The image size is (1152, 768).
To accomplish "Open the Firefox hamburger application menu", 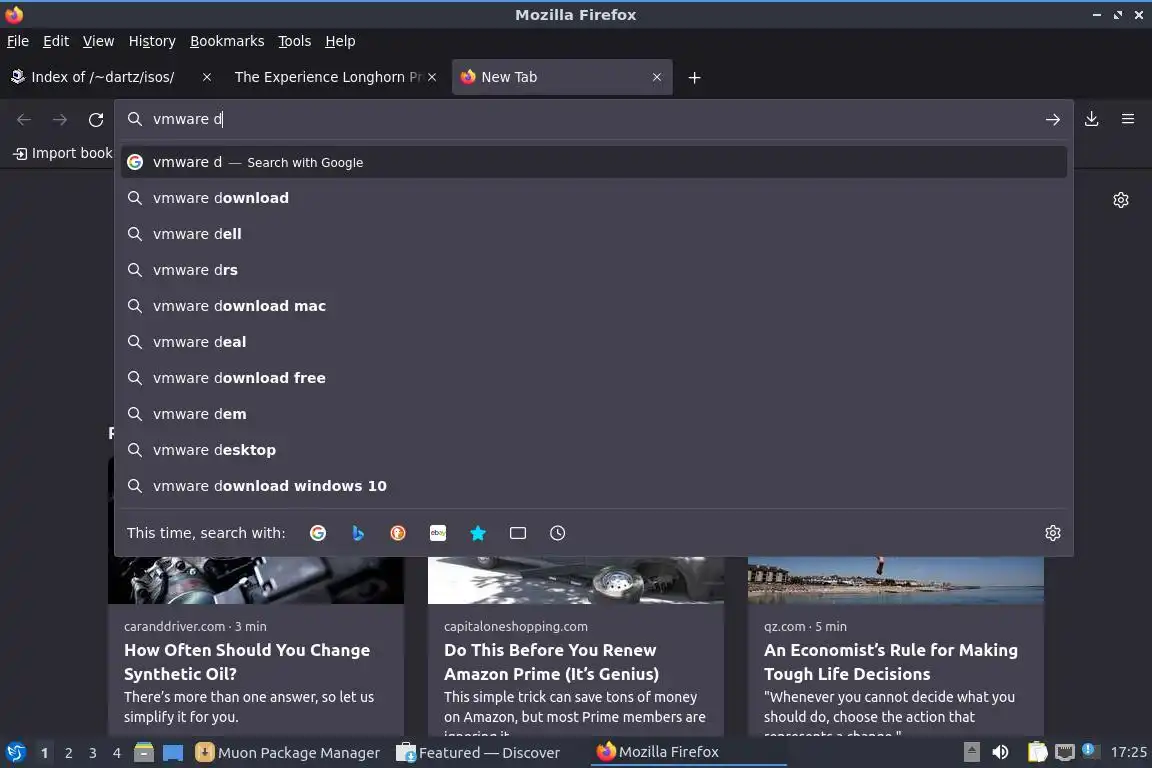I will click(x=1128, y=118).
